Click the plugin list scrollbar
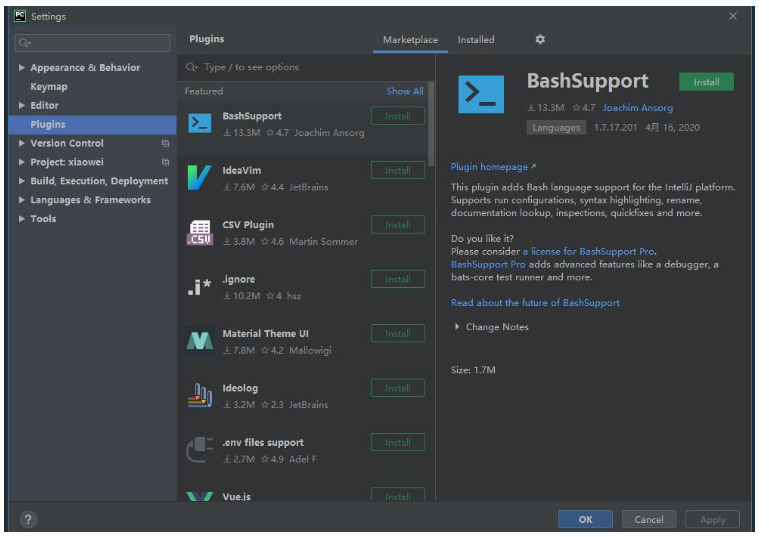769x537 pixels. pos(431,125)
